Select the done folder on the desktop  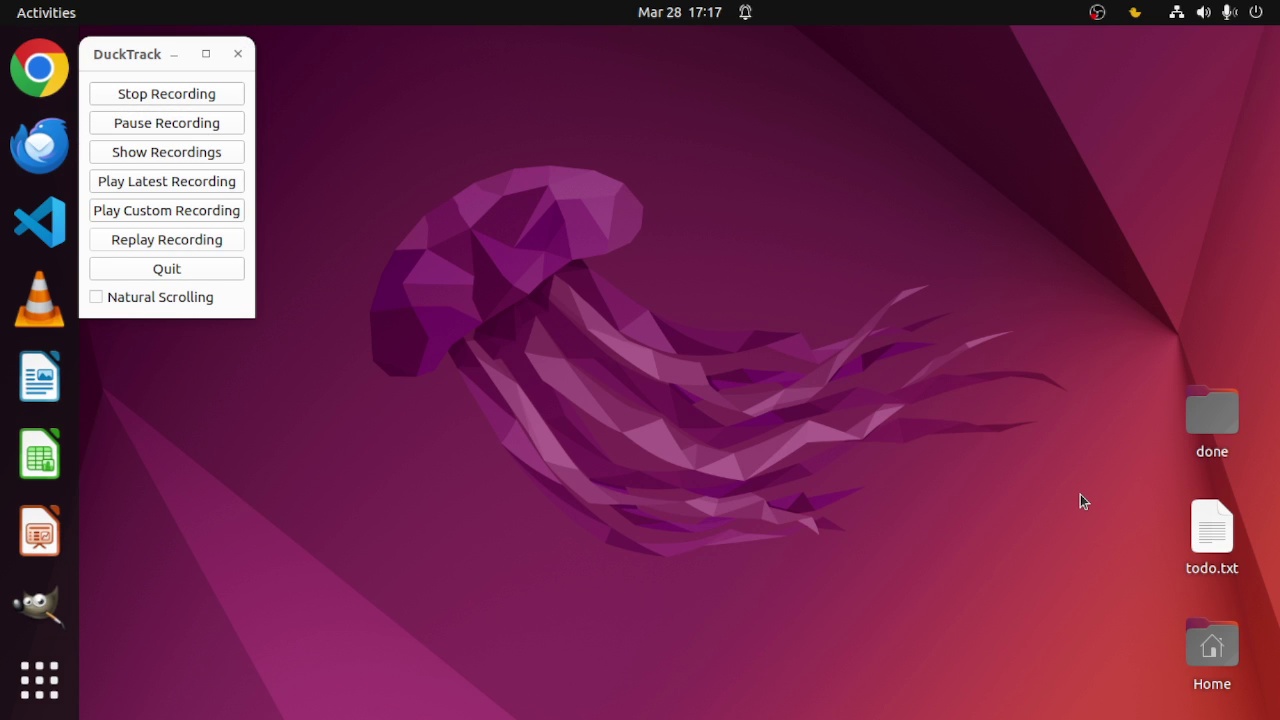click(1212, 421)
